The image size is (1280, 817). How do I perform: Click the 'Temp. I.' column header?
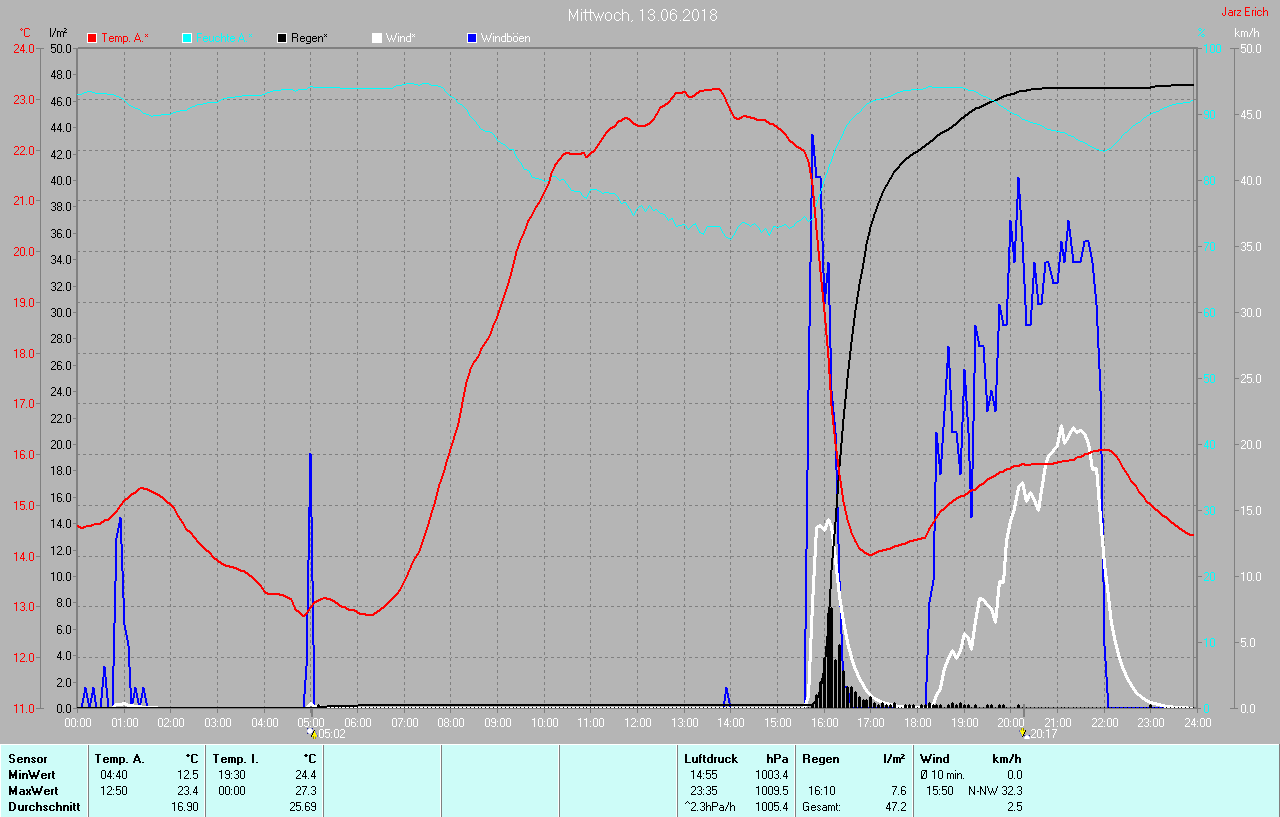click(x=234, y=759)
